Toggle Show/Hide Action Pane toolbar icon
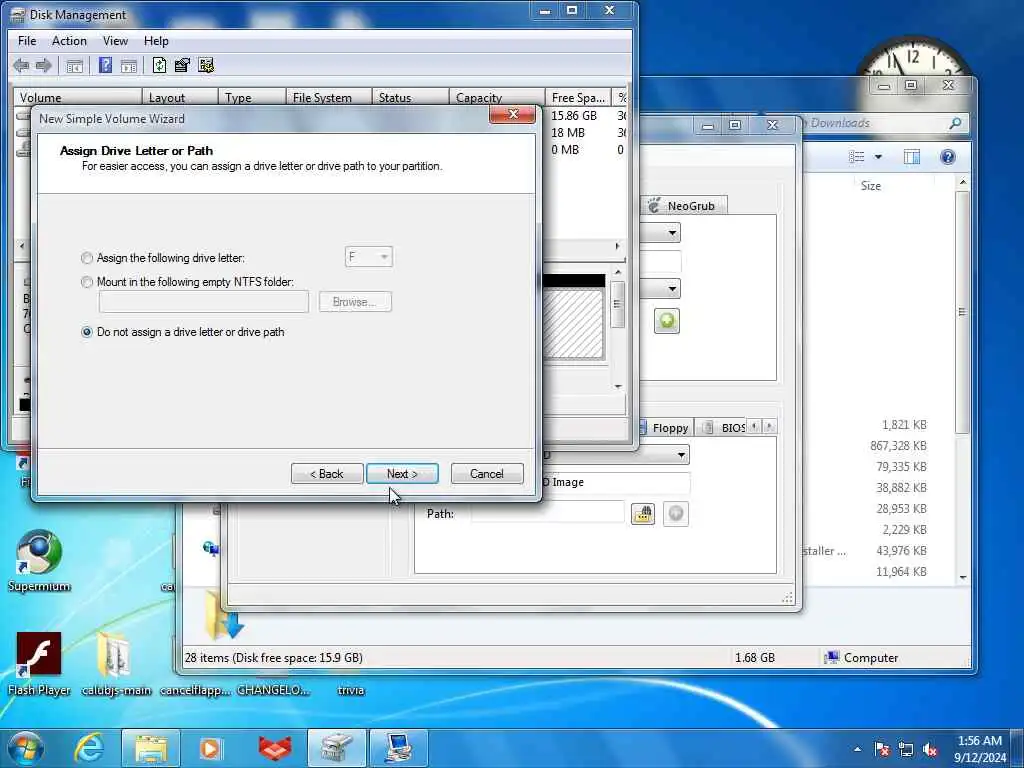 point(129,65)
